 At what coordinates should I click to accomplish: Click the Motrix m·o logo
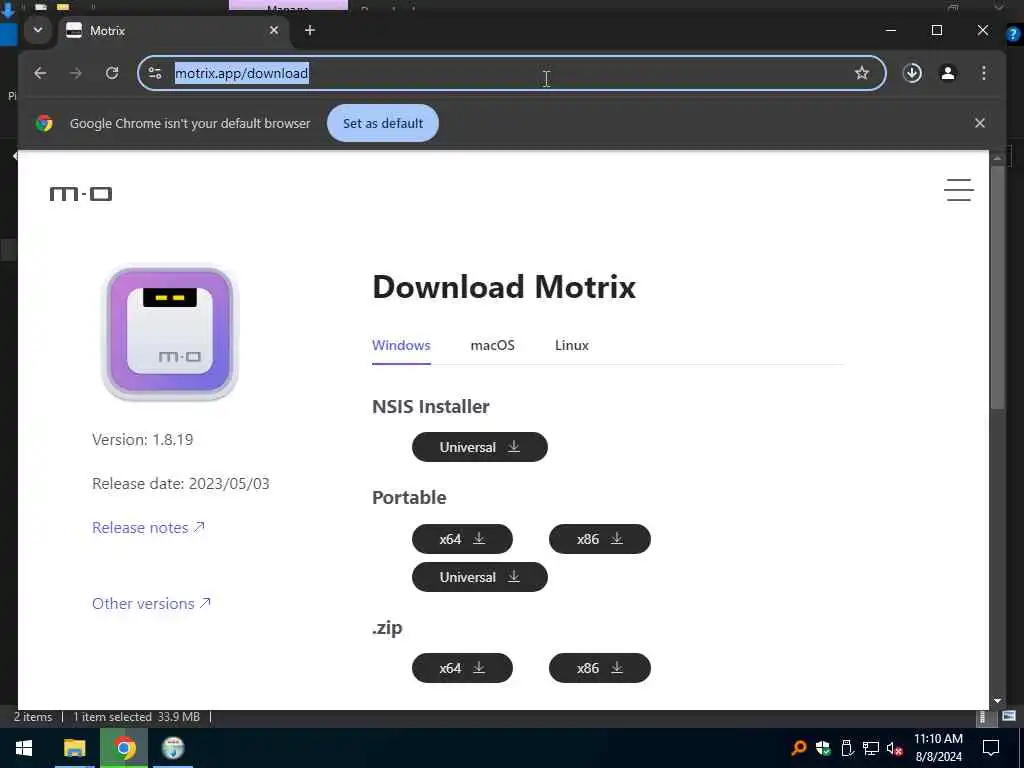click(x=81, y=194)
